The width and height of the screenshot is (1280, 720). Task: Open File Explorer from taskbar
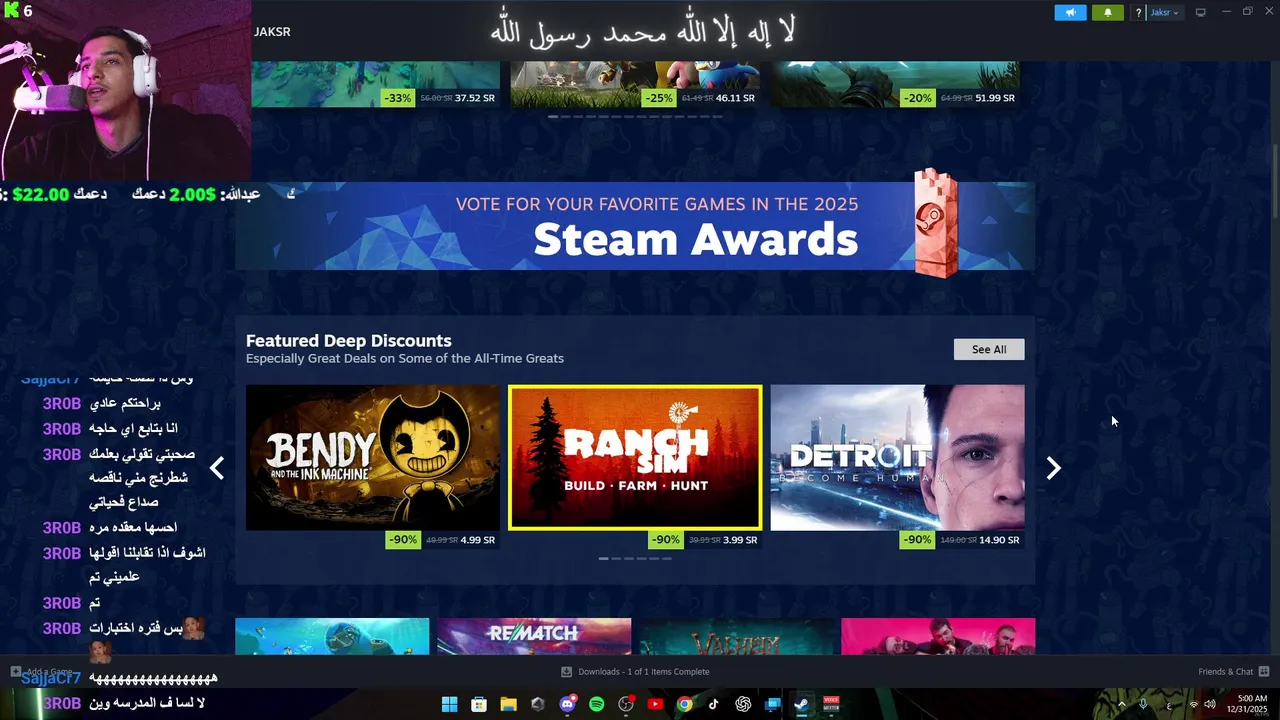(x=508, y=704)
